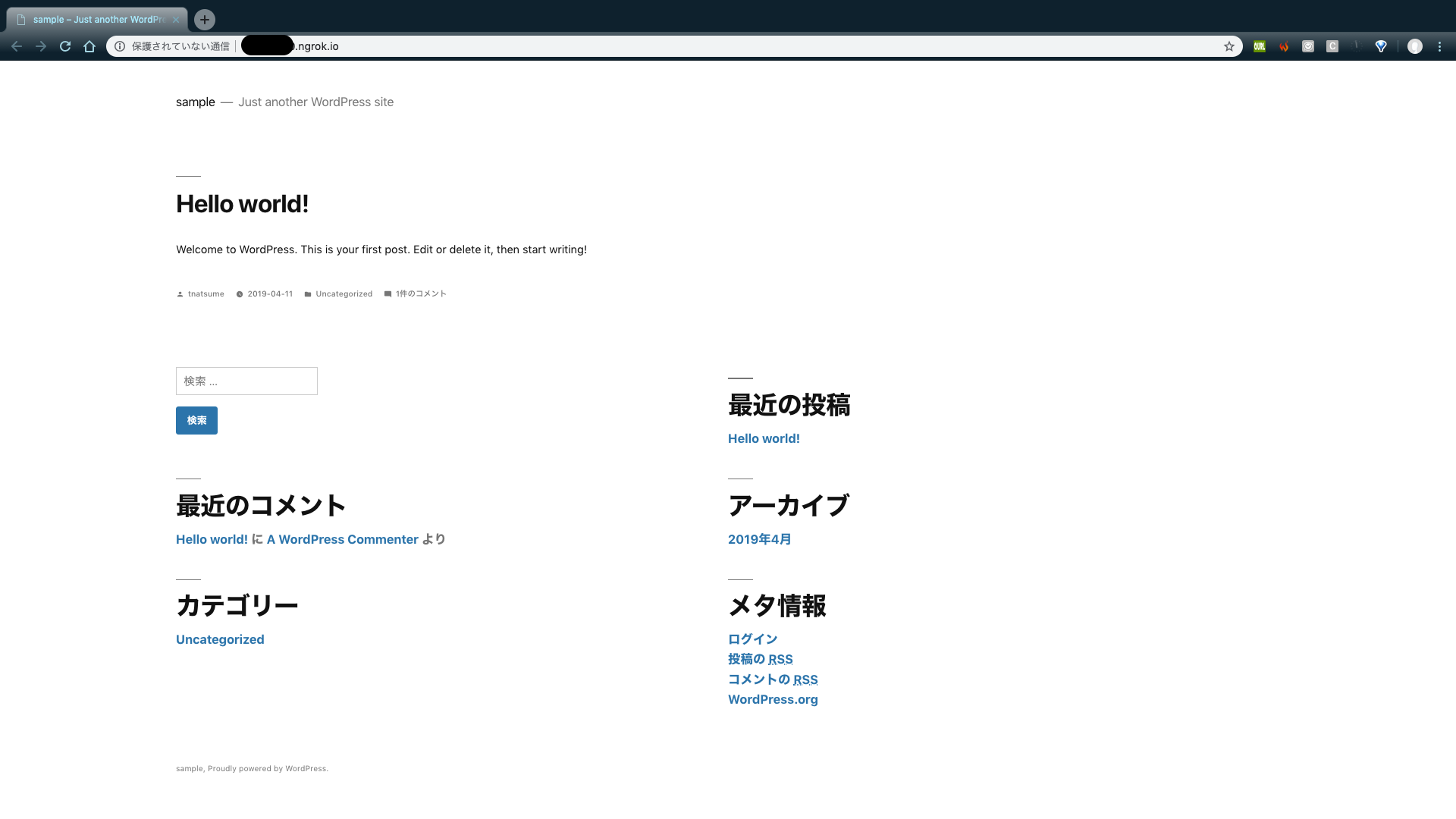This screenshot has height=819, width=1456.
Task: Open the green QURL extension icon
Action: click(1260, 46)
